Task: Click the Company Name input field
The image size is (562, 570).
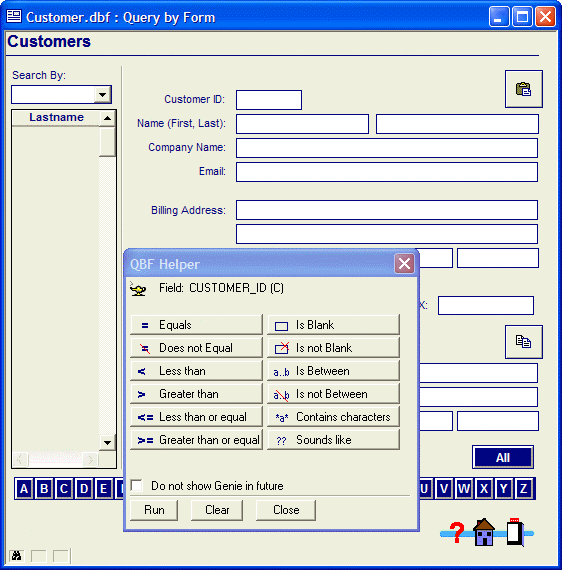Action: point(387,148)
